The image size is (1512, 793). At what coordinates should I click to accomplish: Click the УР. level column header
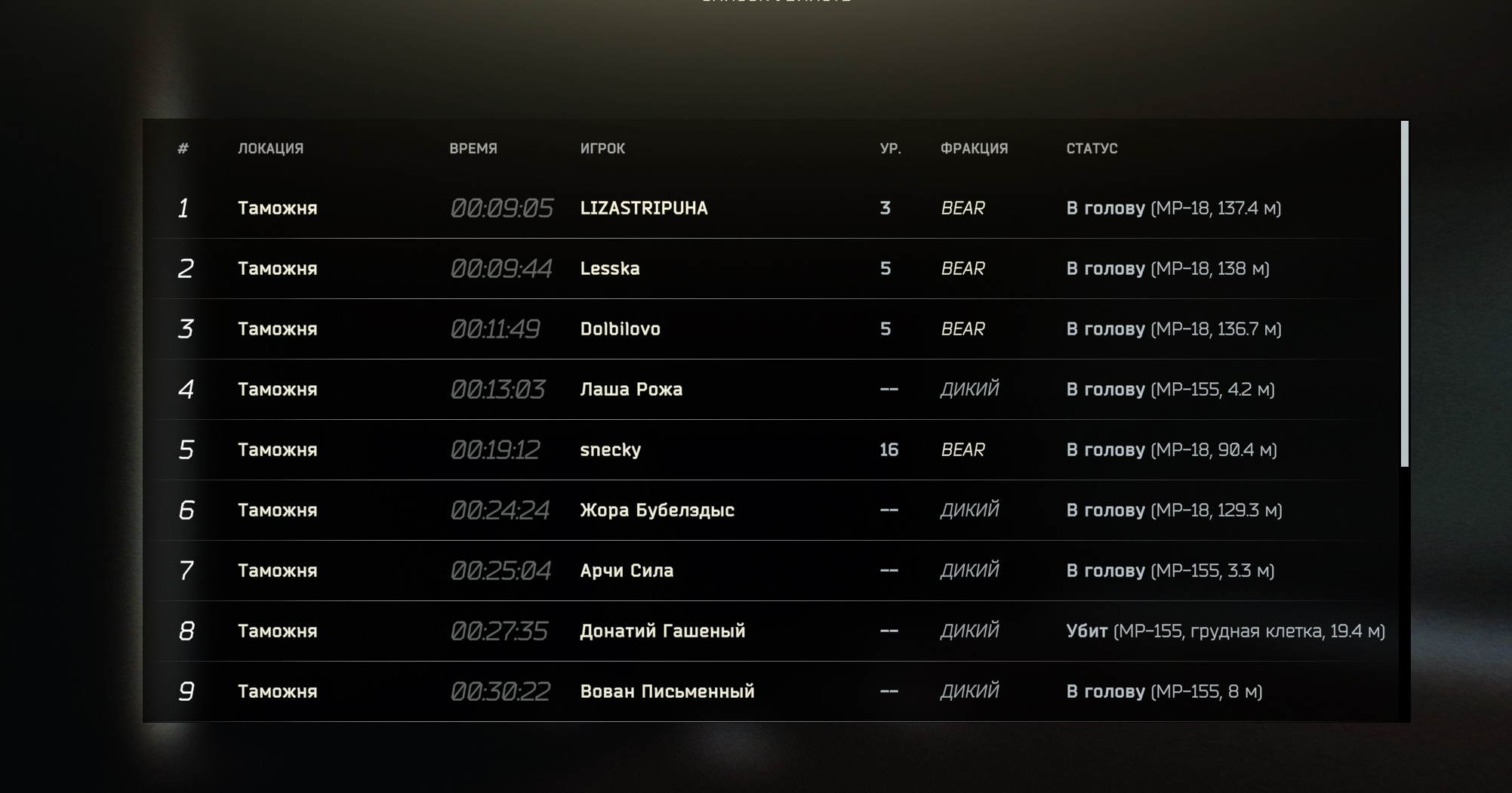coord(890,149)
